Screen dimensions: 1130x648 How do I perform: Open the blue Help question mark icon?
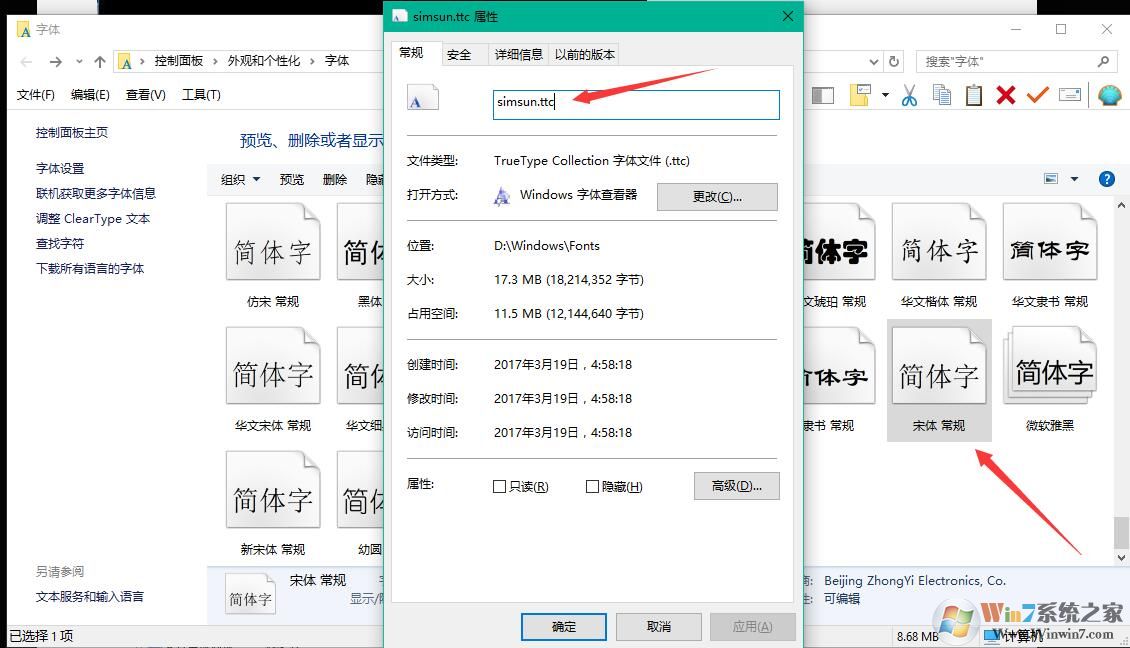tap(1106, 178)
